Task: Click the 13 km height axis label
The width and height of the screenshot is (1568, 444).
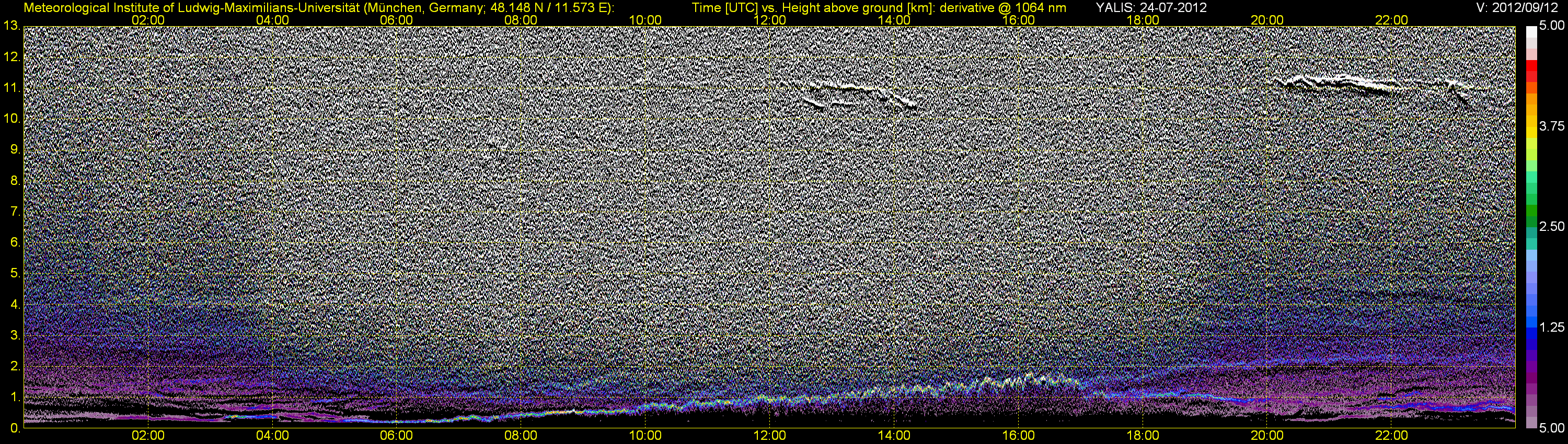Action: click(10, 26)
